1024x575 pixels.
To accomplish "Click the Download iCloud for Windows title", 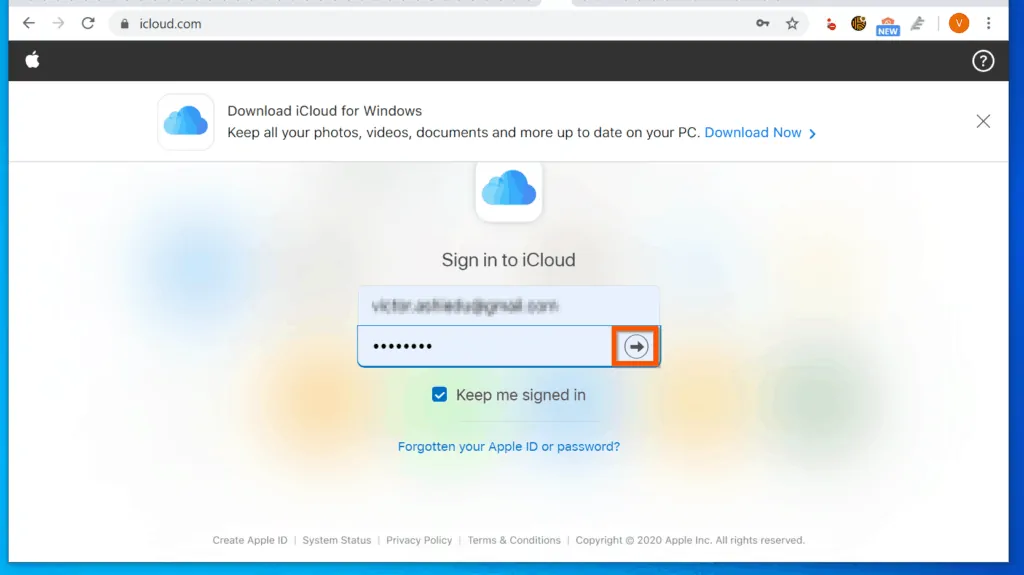I will [325, 111].
